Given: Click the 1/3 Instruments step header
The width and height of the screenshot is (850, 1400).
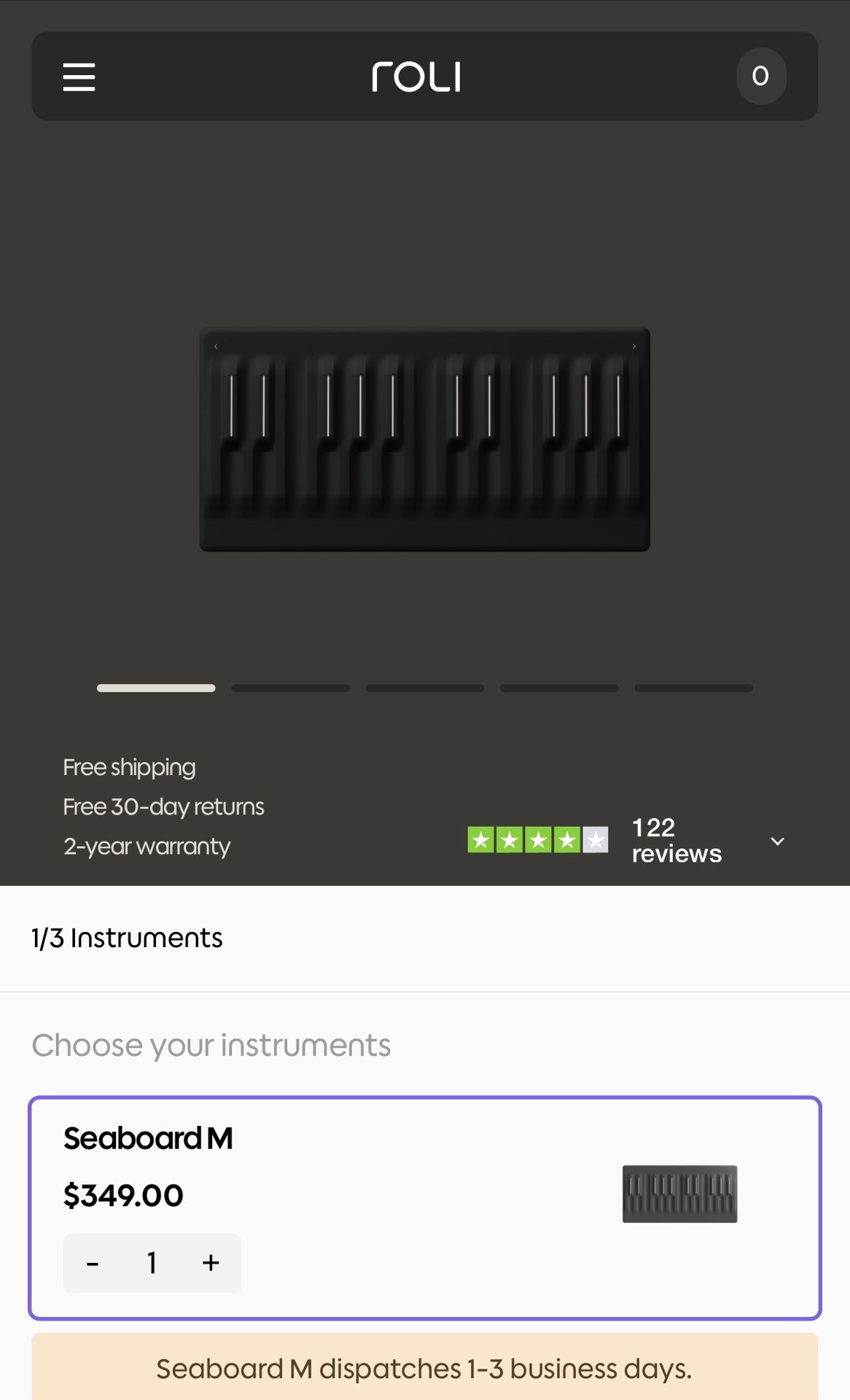Looking at the screenshot, I should coord(127,938).
